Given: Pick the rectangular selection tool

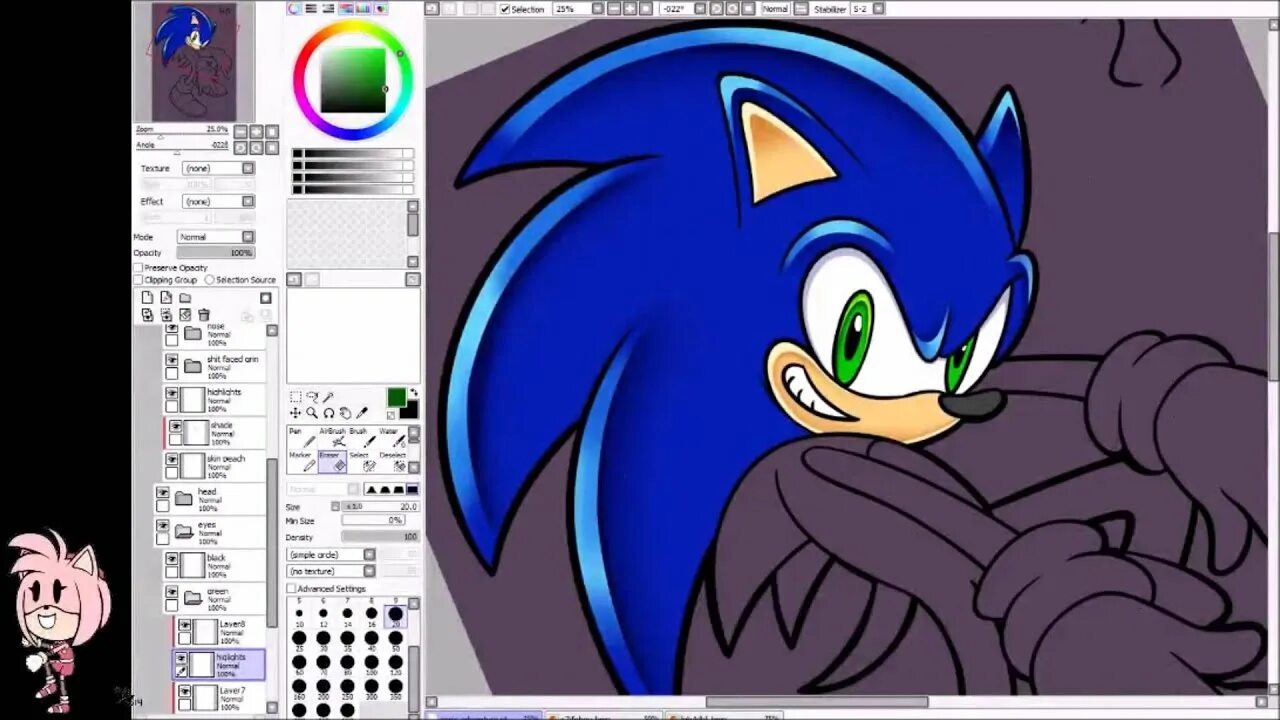Looking at the screenshot, I should coord(296,397).
